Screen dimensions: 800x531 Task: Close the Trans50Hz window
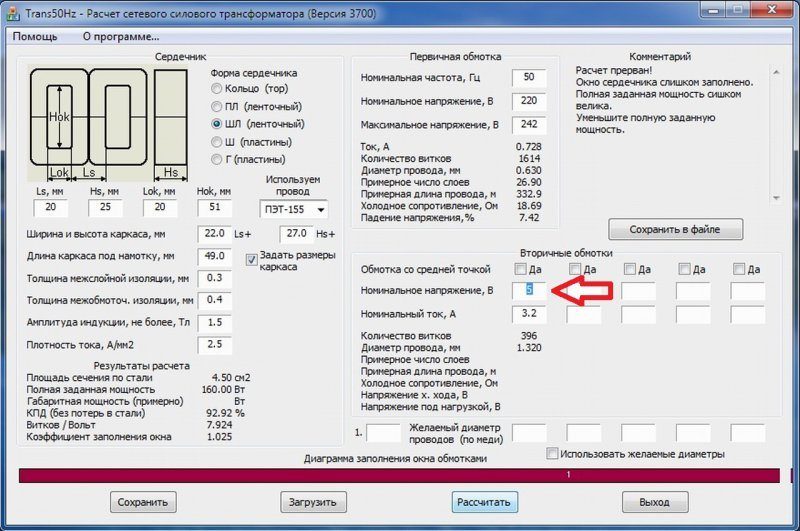(772, 10)
